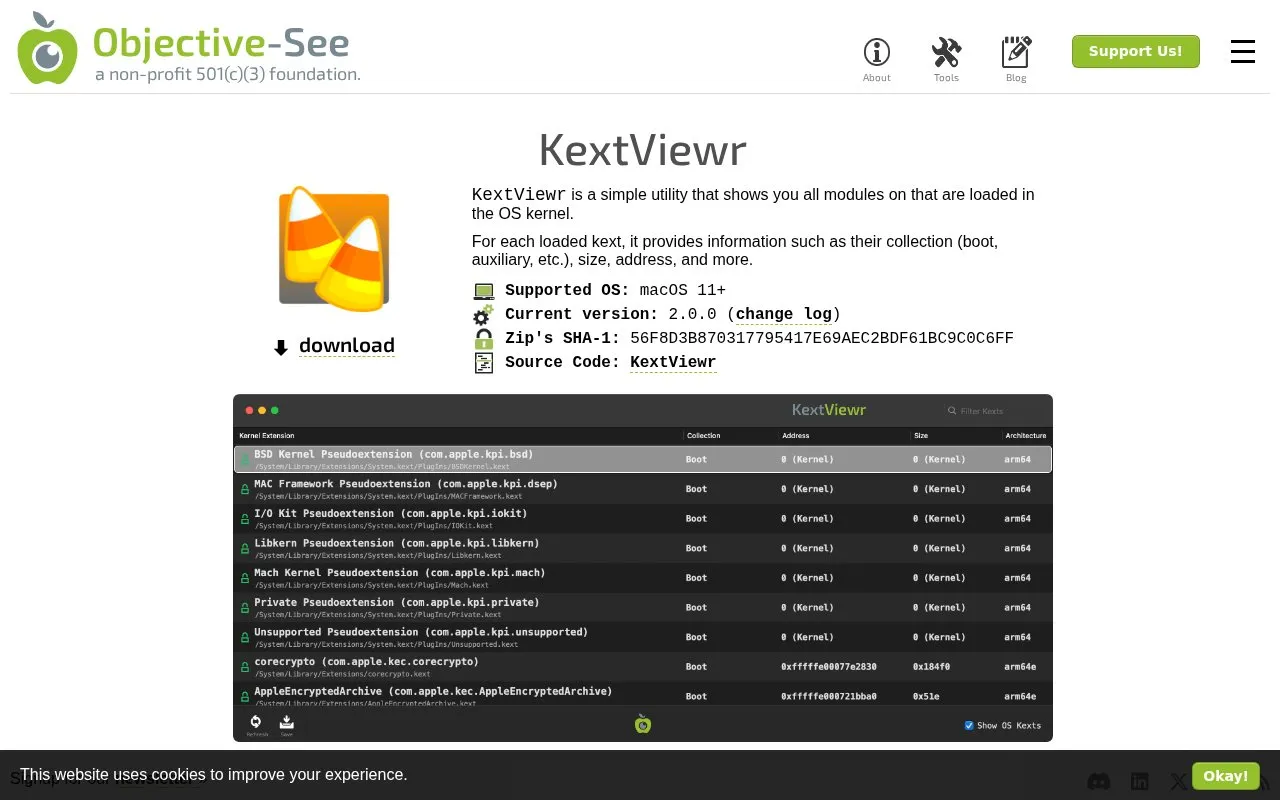Click the "This website uses cookies" message
This screenshot has height=800, width=1280.
214,775
